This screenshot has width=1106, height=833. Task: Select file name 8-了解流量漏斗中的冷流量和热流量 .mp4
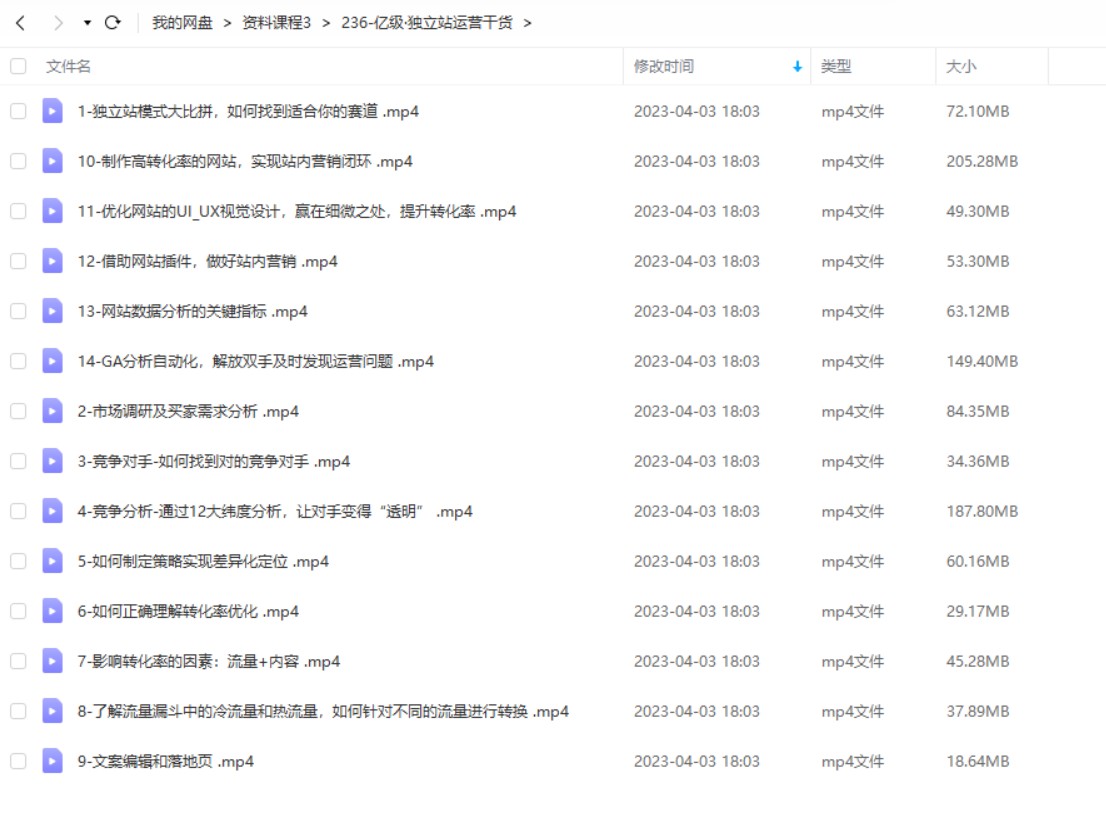click(x=323, y=712)
